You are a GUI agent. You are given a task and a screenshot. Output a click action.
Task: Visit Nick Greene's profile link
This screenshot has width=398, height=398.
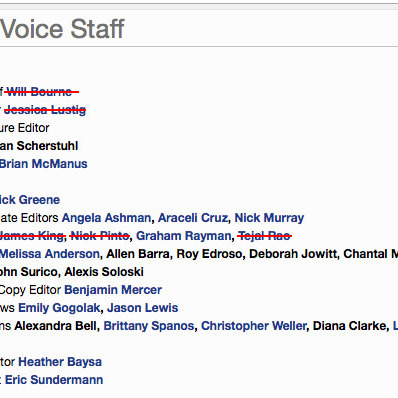coord(30,200)
